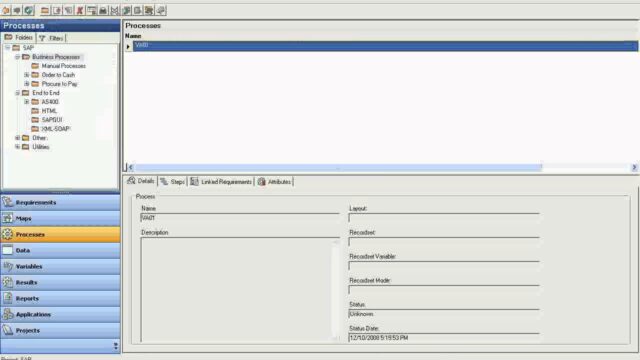Open the Projects navigation section
This screenshot has width=640, height=360.
(60, 330)
